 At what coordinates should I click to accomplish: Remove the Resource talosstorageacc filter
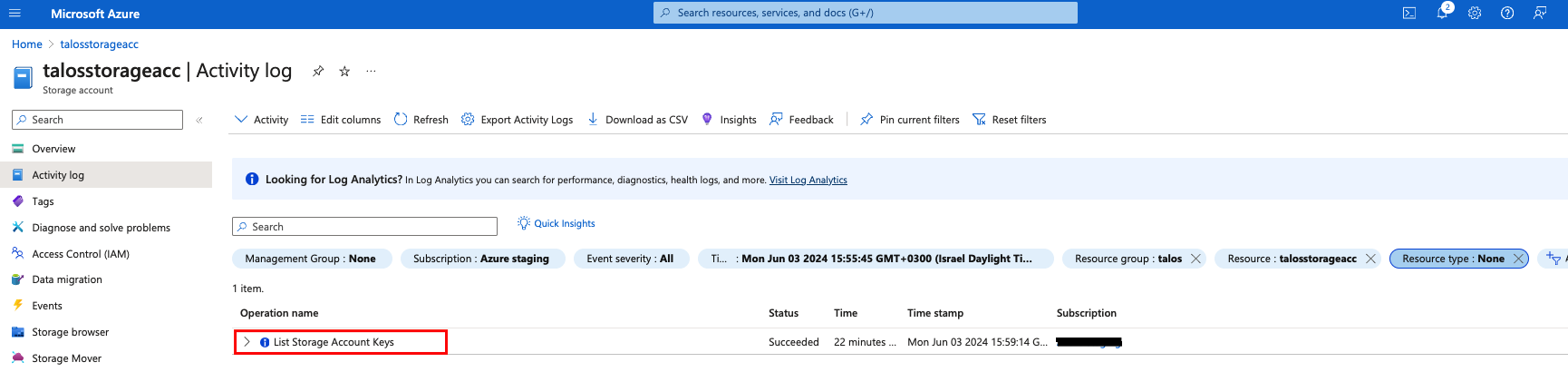[1370, 259]
